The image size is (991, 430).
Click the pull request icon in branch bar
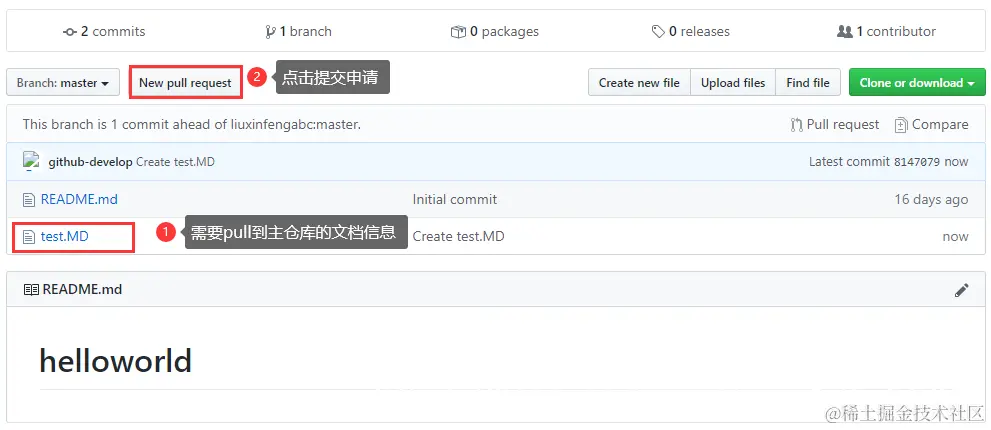coord(796,125)
